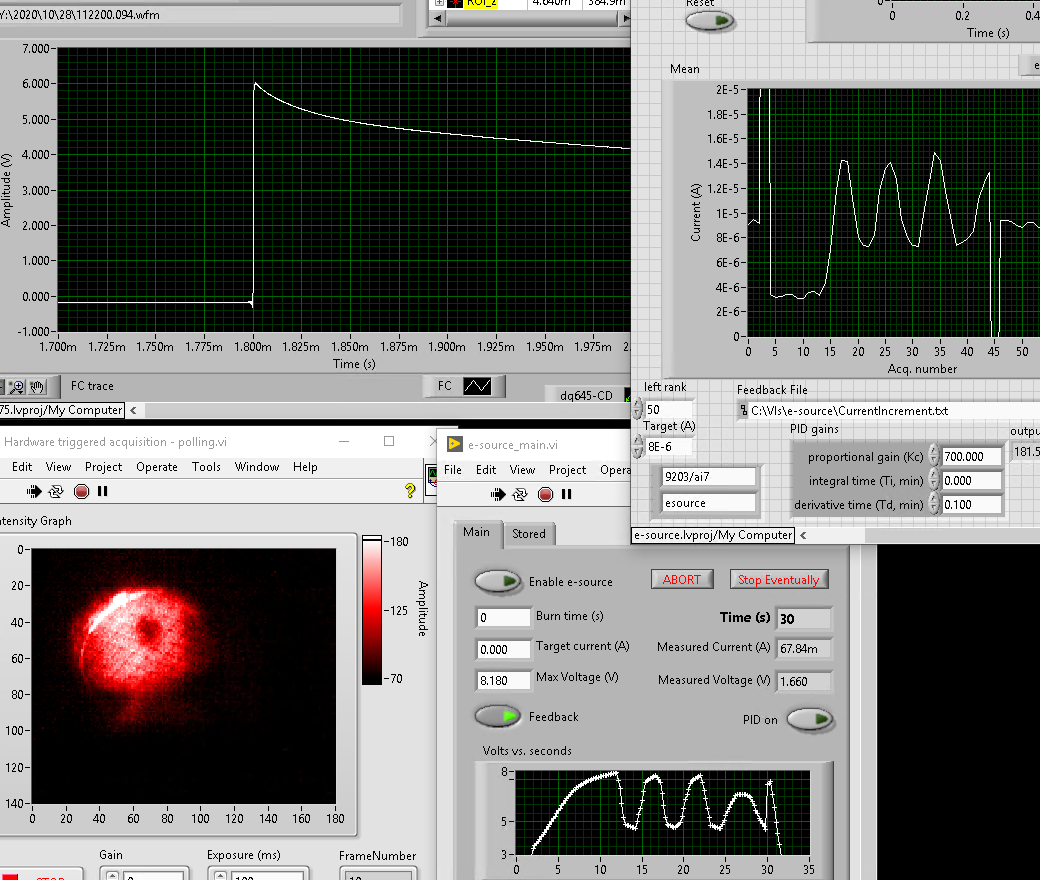1040x880 pixels.
Task: Expand the e-source.lvproj/My Computer context arrow
Action: pos(803,535)
